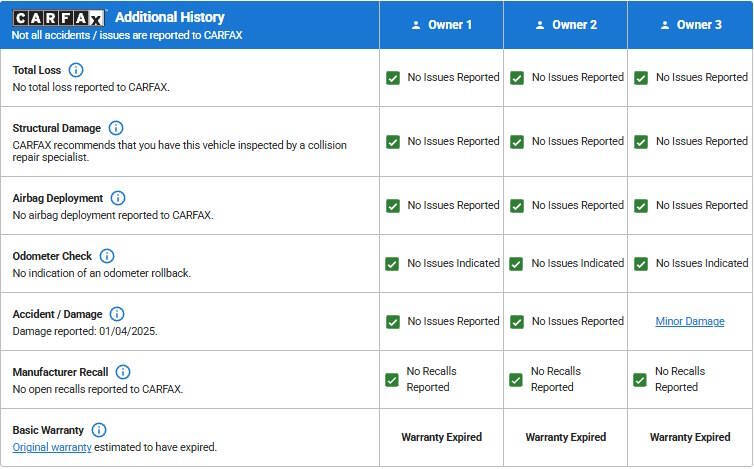Viewport: 754px width, 469px height.
Task: Click the Owner 1 person icon
Action: click(x=416, y=25)
